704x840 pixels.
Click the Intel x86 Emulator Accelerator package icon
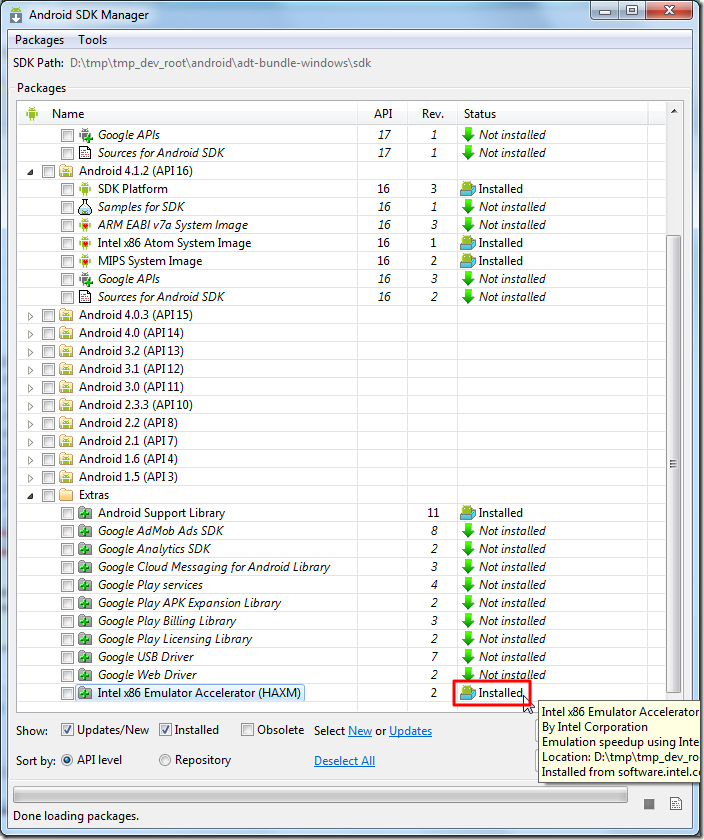pyautogui.click(x=85, y=693)
